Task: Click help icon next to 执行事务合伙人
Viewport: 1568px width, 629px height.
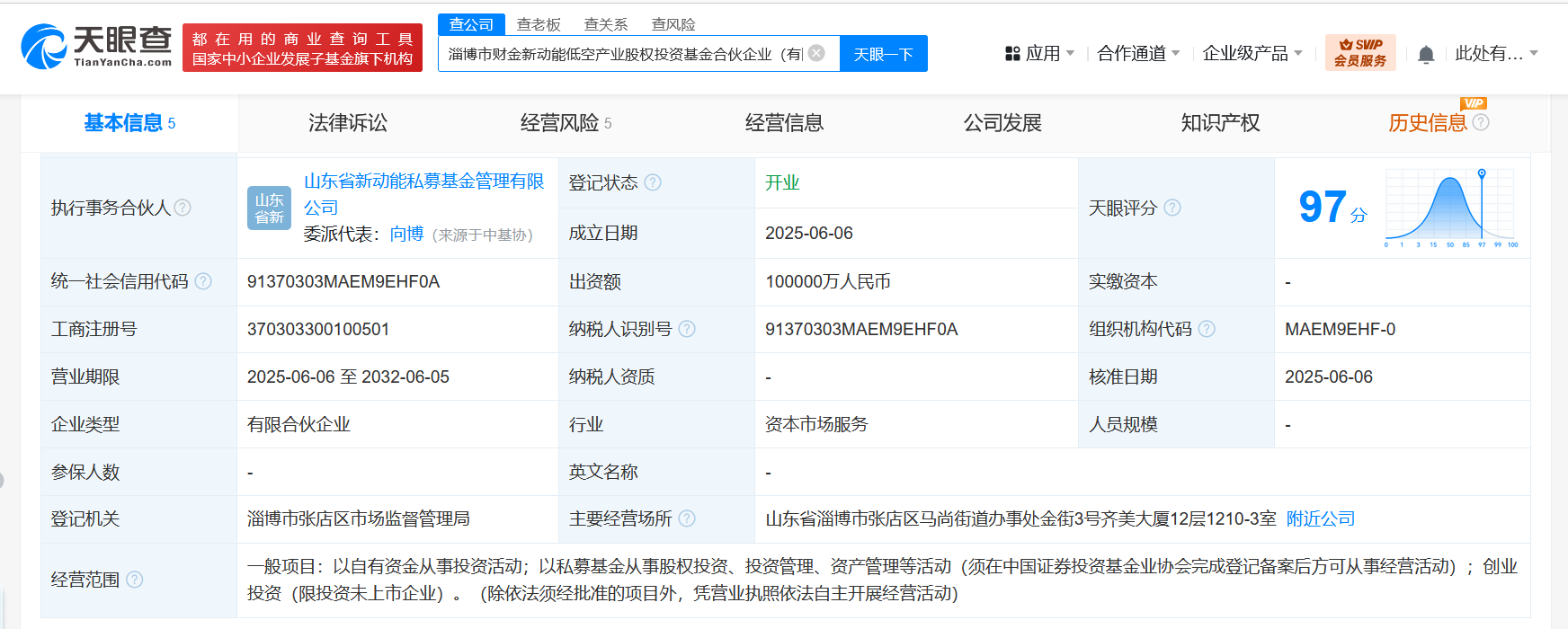Action: [183, 208]
